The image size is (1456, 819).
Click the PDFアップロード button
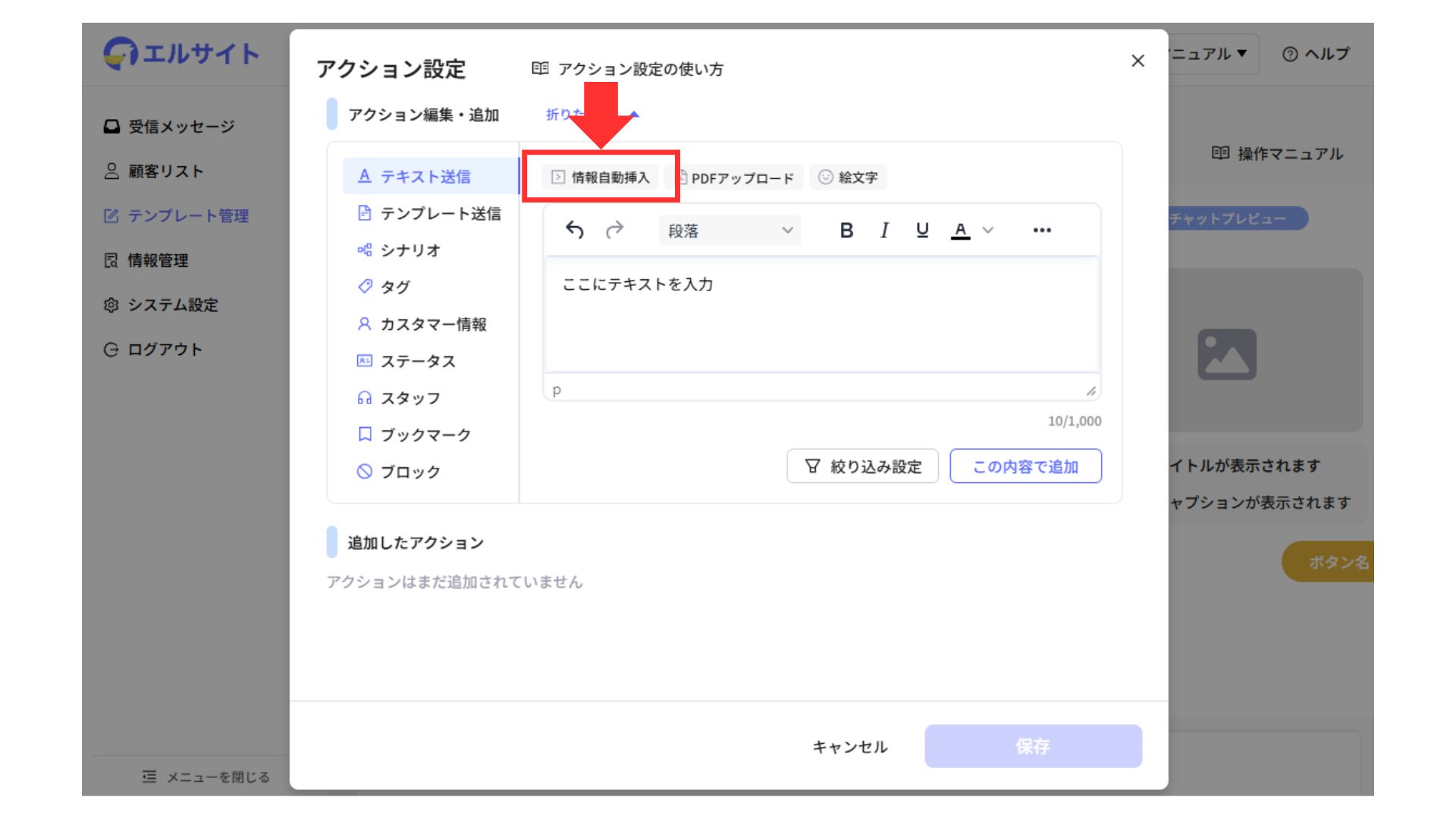pyautogui.click(x=736, y=177)
